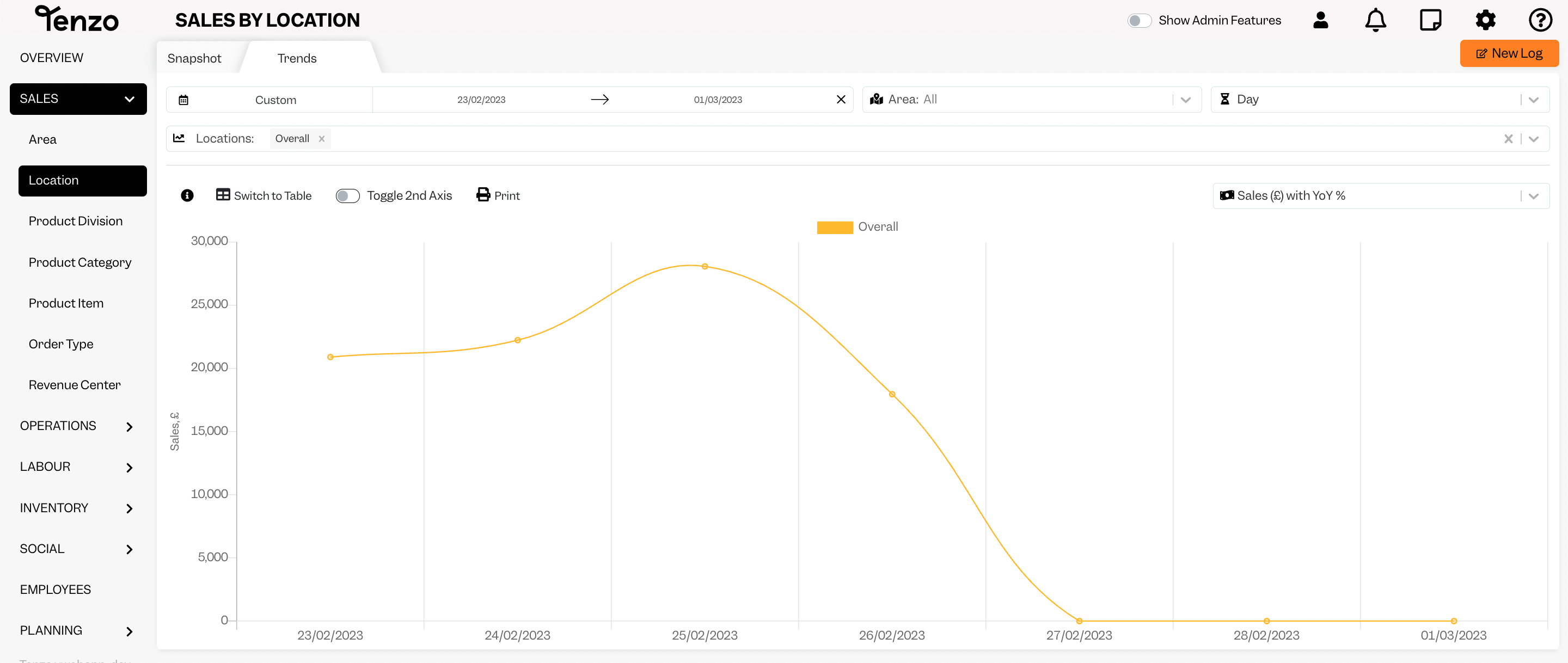The image size is (1568, 663).
Task: Open the notifications bell
Action: click(1375, 20)
